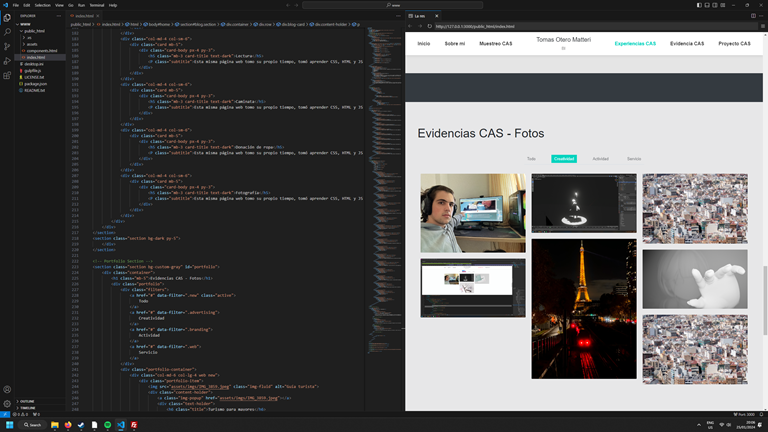Click the preview reload button
The width and height of the screenshot is (768, 432).
(x=430, y=26)
